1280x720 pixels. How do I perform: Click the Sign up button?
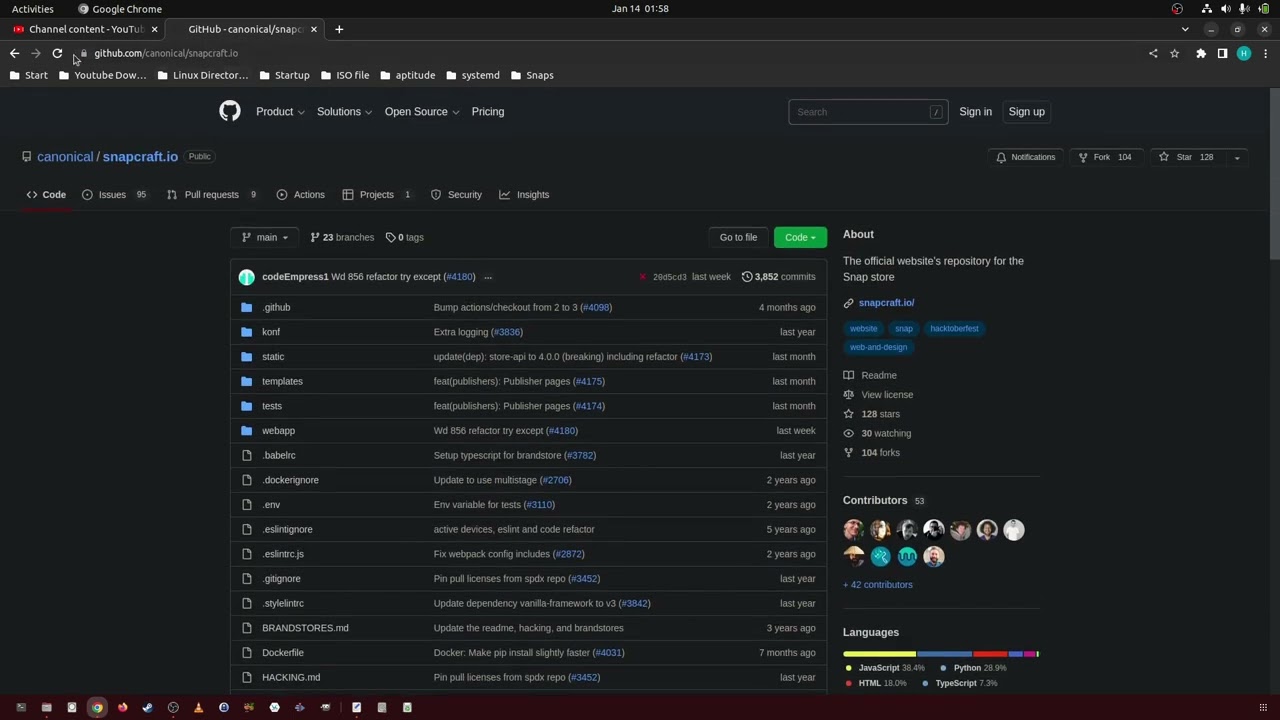point(1026,112)
